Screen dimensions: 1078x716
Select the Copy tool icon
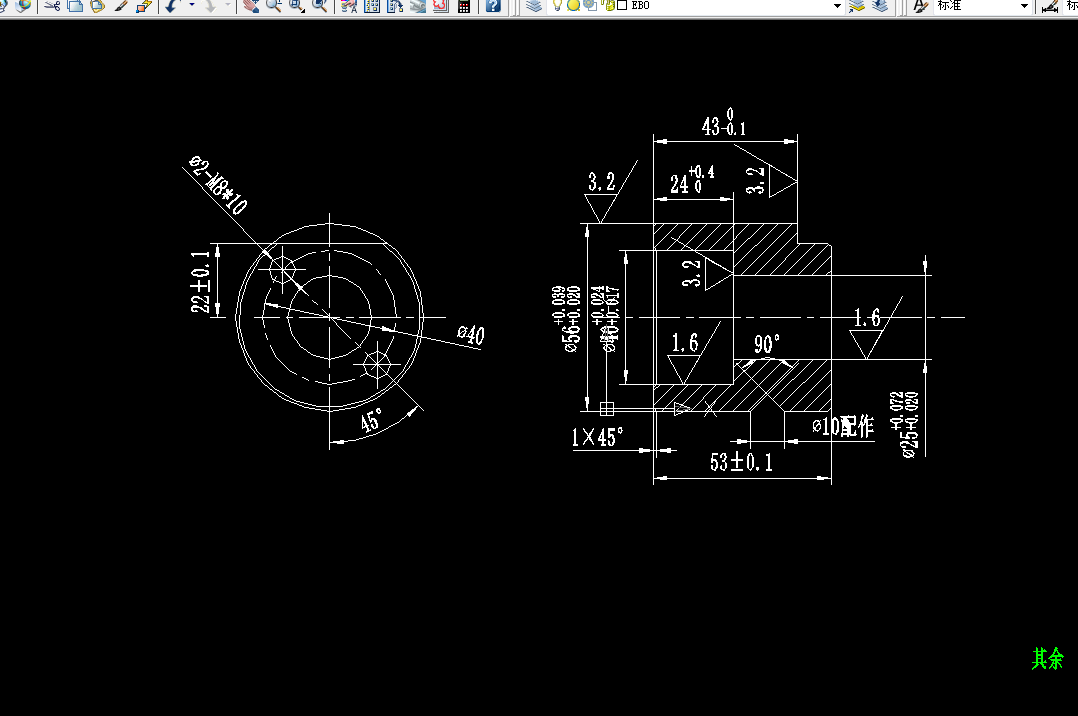[74, 7]
